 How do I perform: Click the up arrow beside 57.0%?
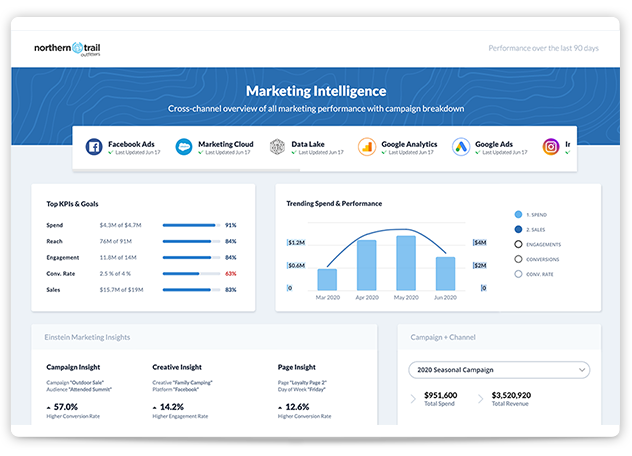[49, 408]
